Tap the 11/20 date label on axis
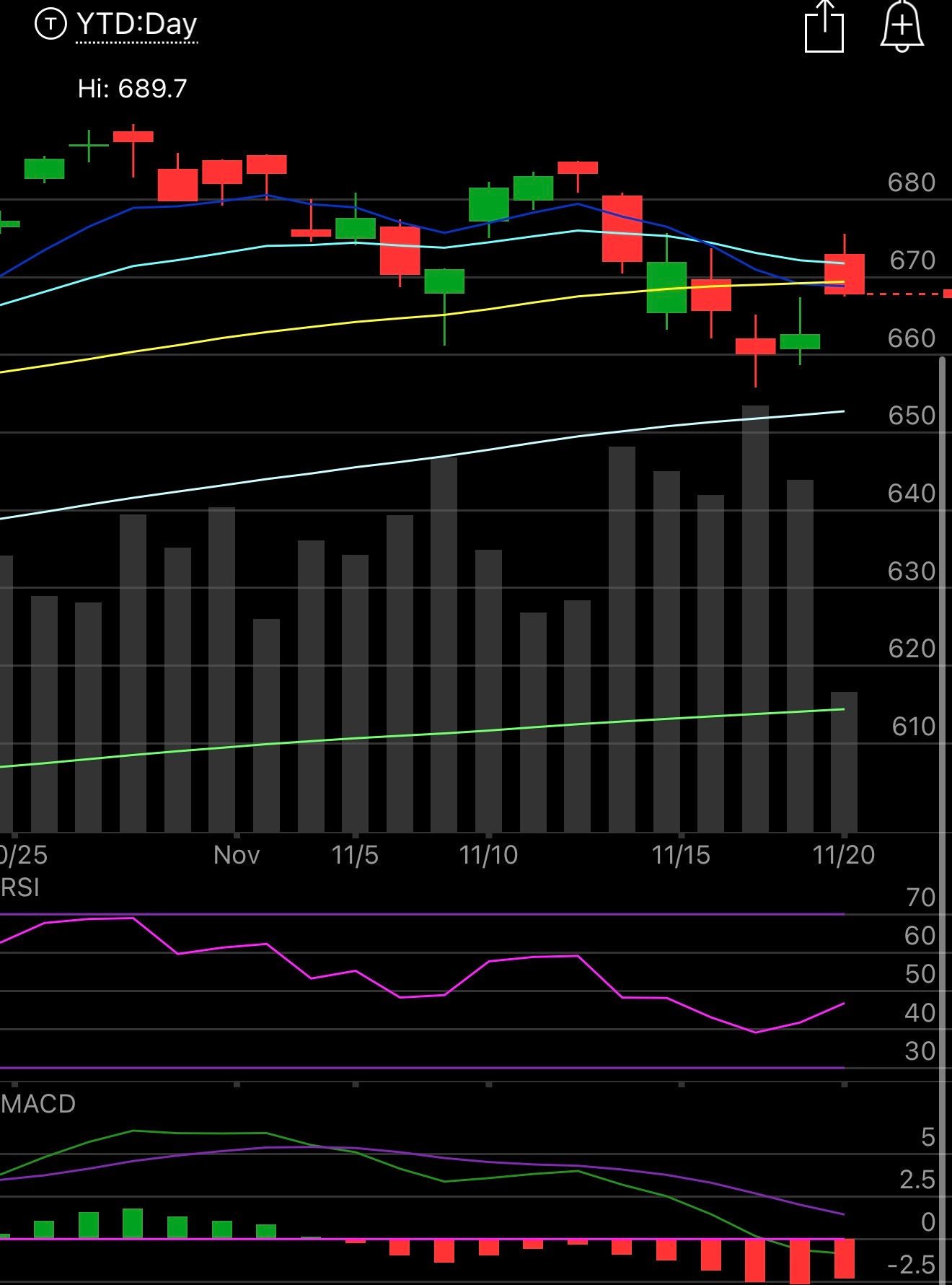 (x=843, y=855)
